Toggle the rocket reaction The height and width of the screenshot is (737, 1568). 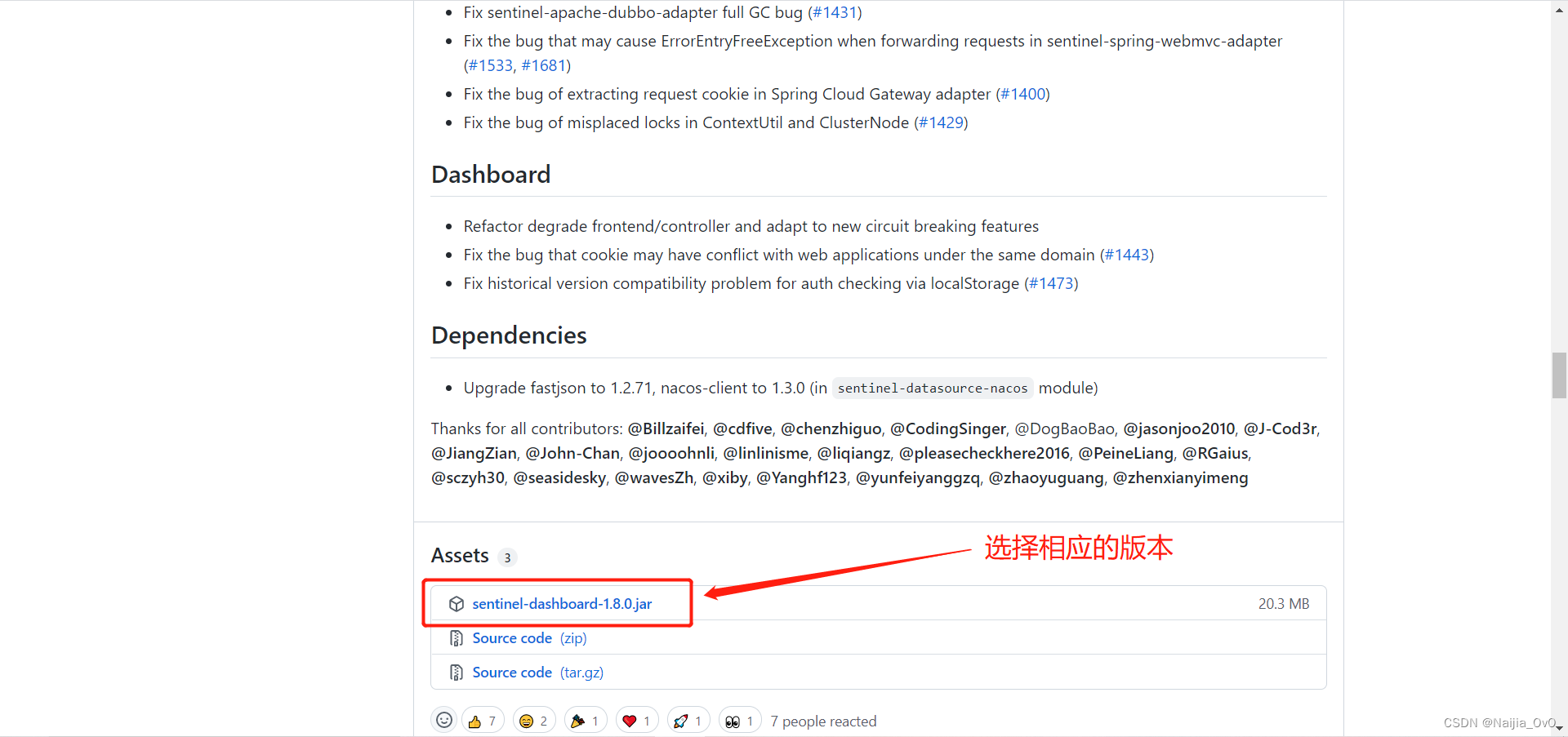point(688,721)
